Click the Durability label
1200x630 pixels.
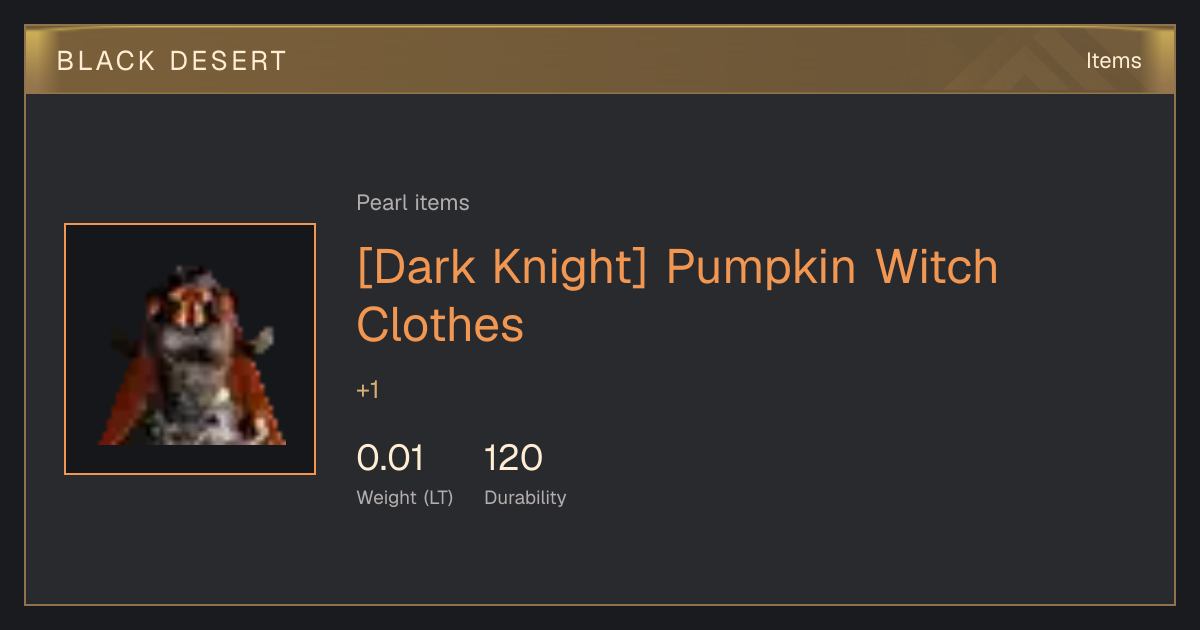(x=525, y=498)
